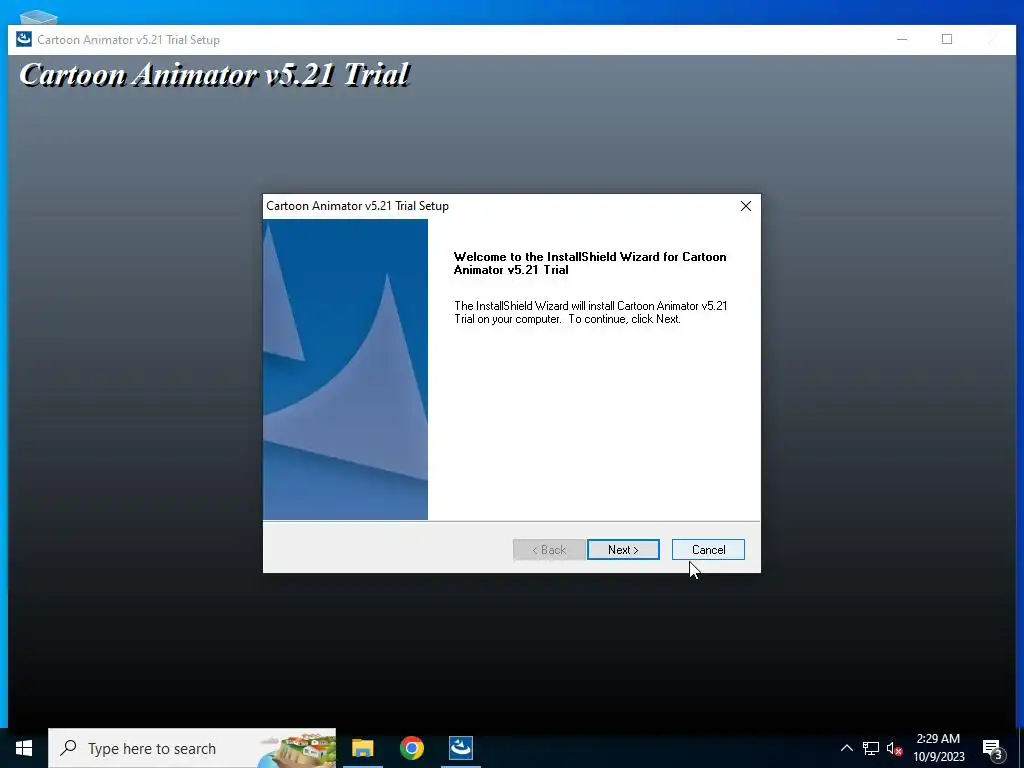
Task: Click the Next button in setup wizard
Action: [623, 550]
